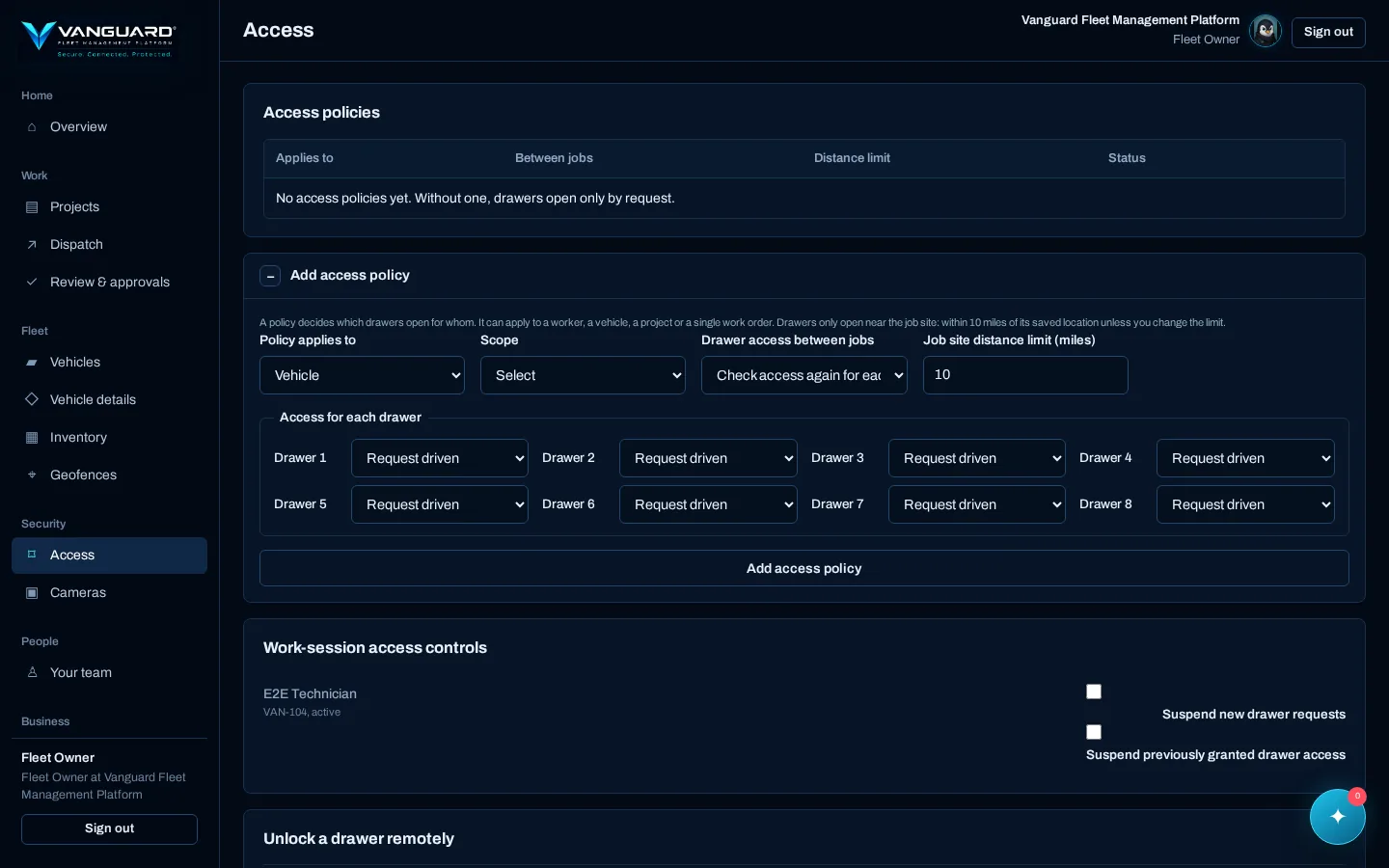
Task: Open Dispatch in sidebar
Action: click(109, 245)
